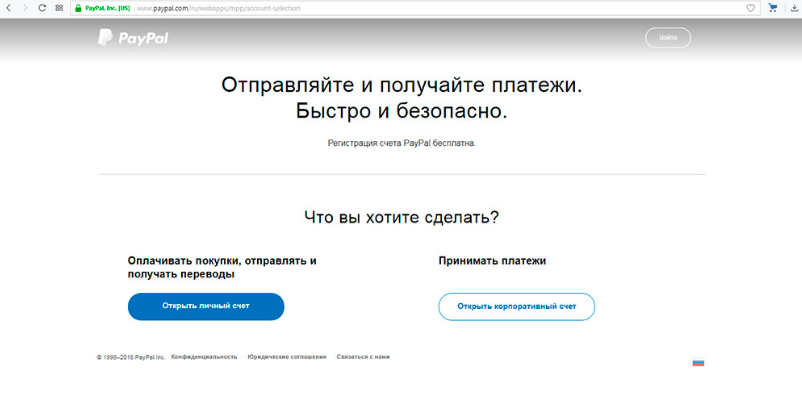The image size is (802, 401).
Task: Click the PayPal logo in header
Action: [133, 38]
